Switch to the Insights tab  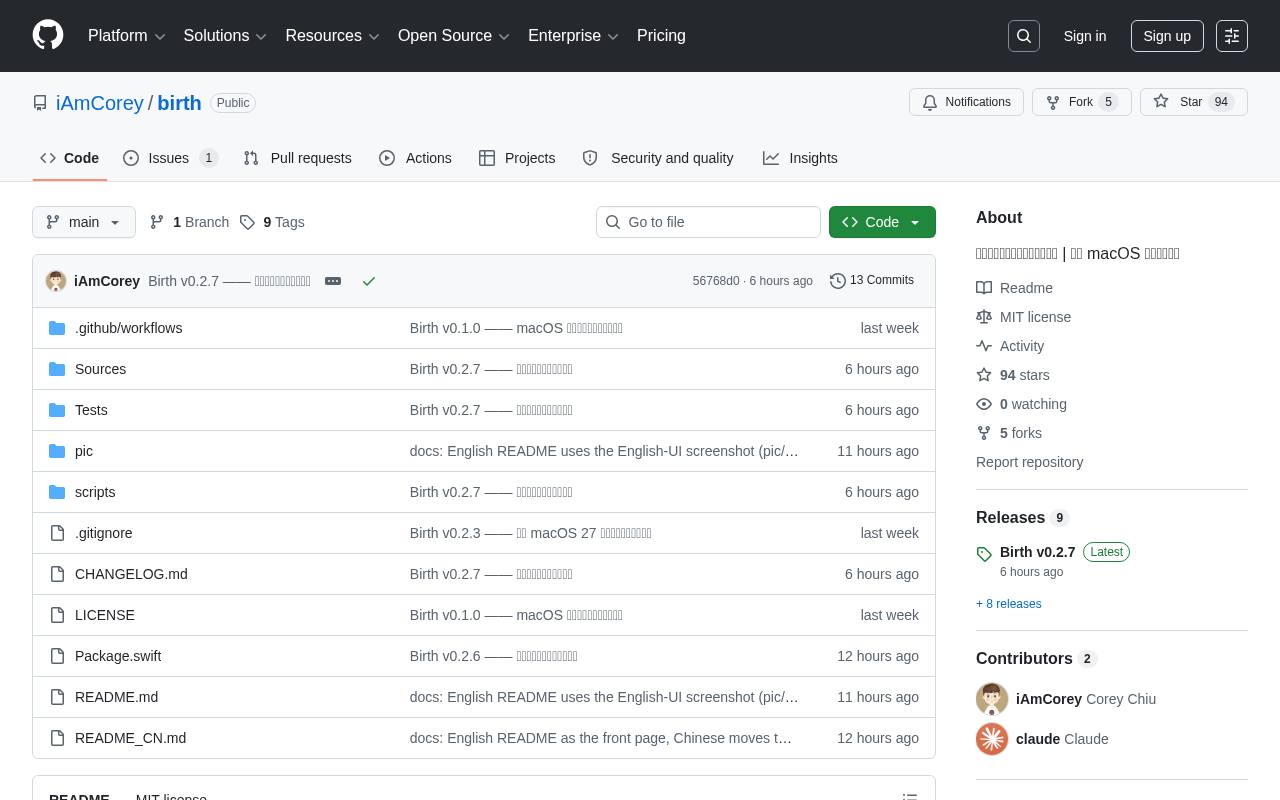click(800, 158)
